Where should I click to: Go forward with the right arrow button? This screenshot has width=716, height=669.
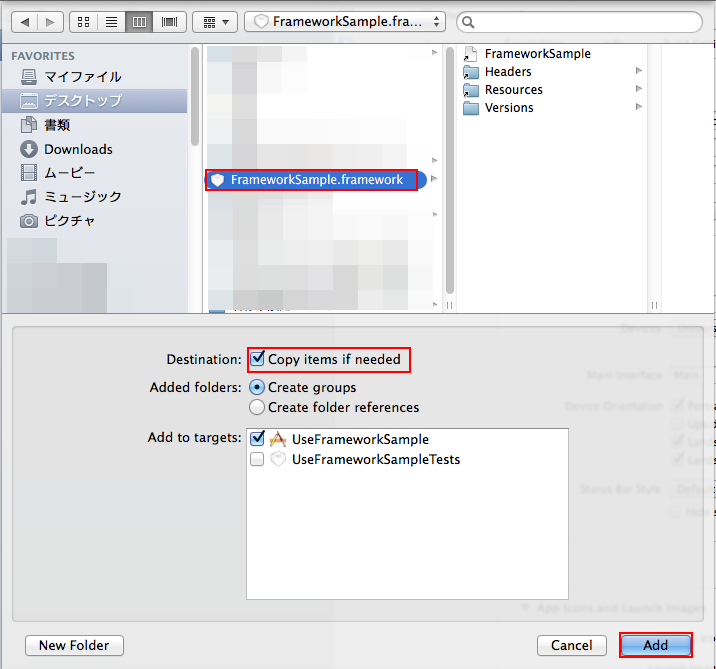pos(50,22)
